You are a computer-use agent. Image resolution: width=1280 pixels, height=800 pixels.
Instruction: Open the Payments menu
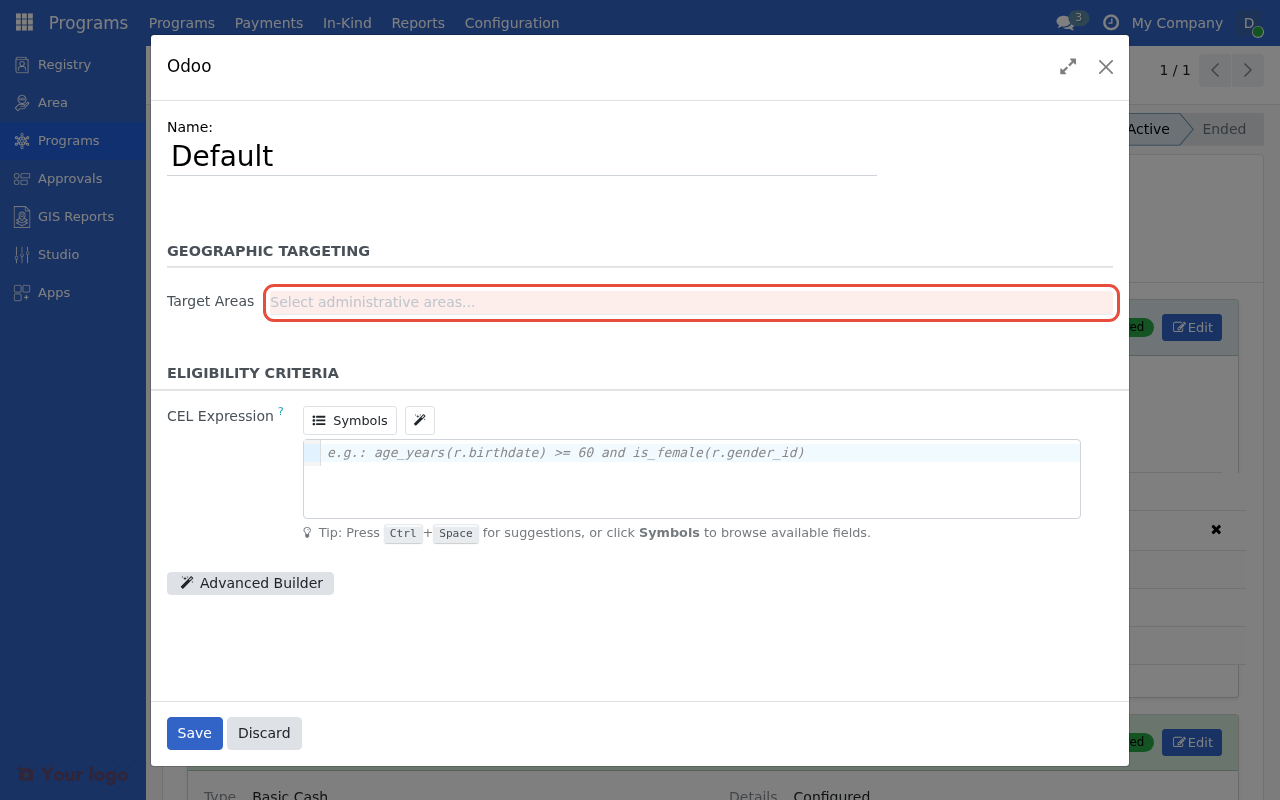(268, 22)
